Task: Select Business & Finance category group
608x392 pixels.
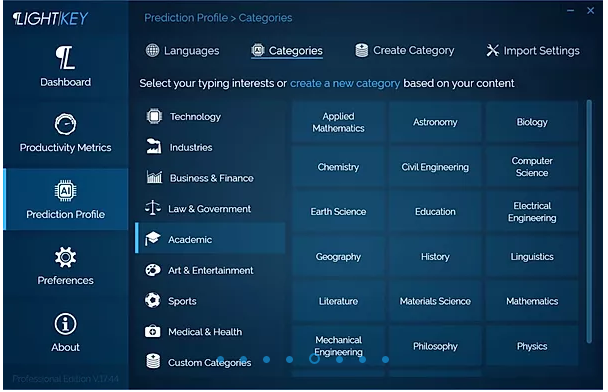Action: pyautogui.click(x=210, y=178)
